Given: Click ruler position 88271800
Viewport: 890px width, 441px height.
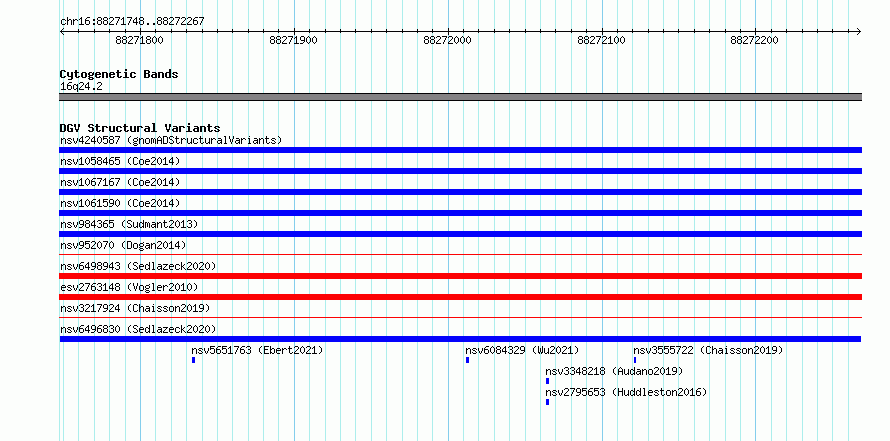Looking at the screenshot, I should click(139, 40).
